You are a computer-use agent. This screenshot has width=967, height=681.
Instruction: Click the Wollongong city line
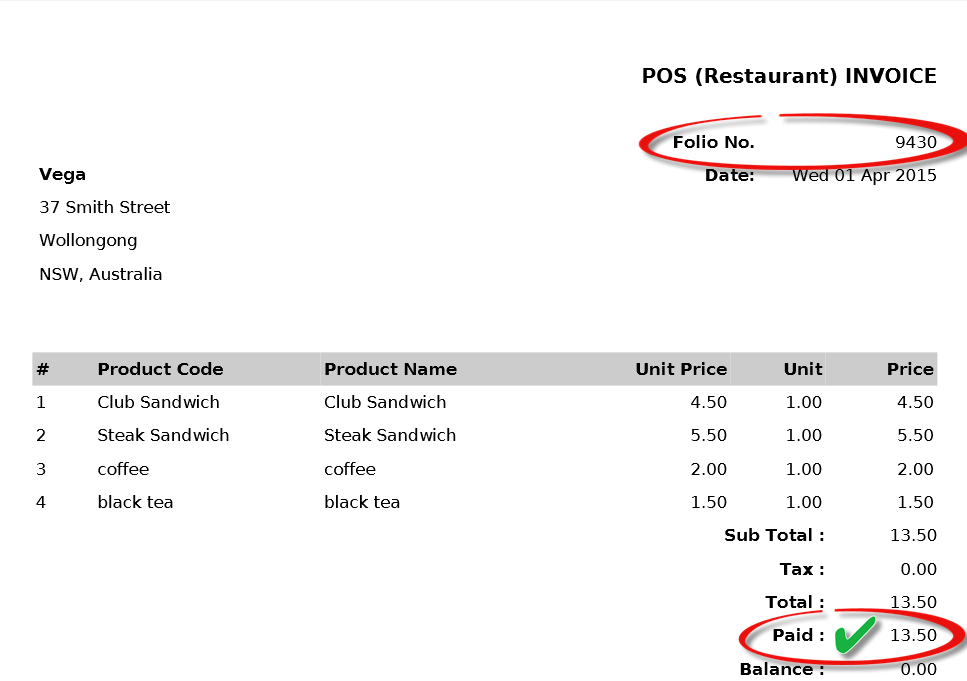coord(88,240)
